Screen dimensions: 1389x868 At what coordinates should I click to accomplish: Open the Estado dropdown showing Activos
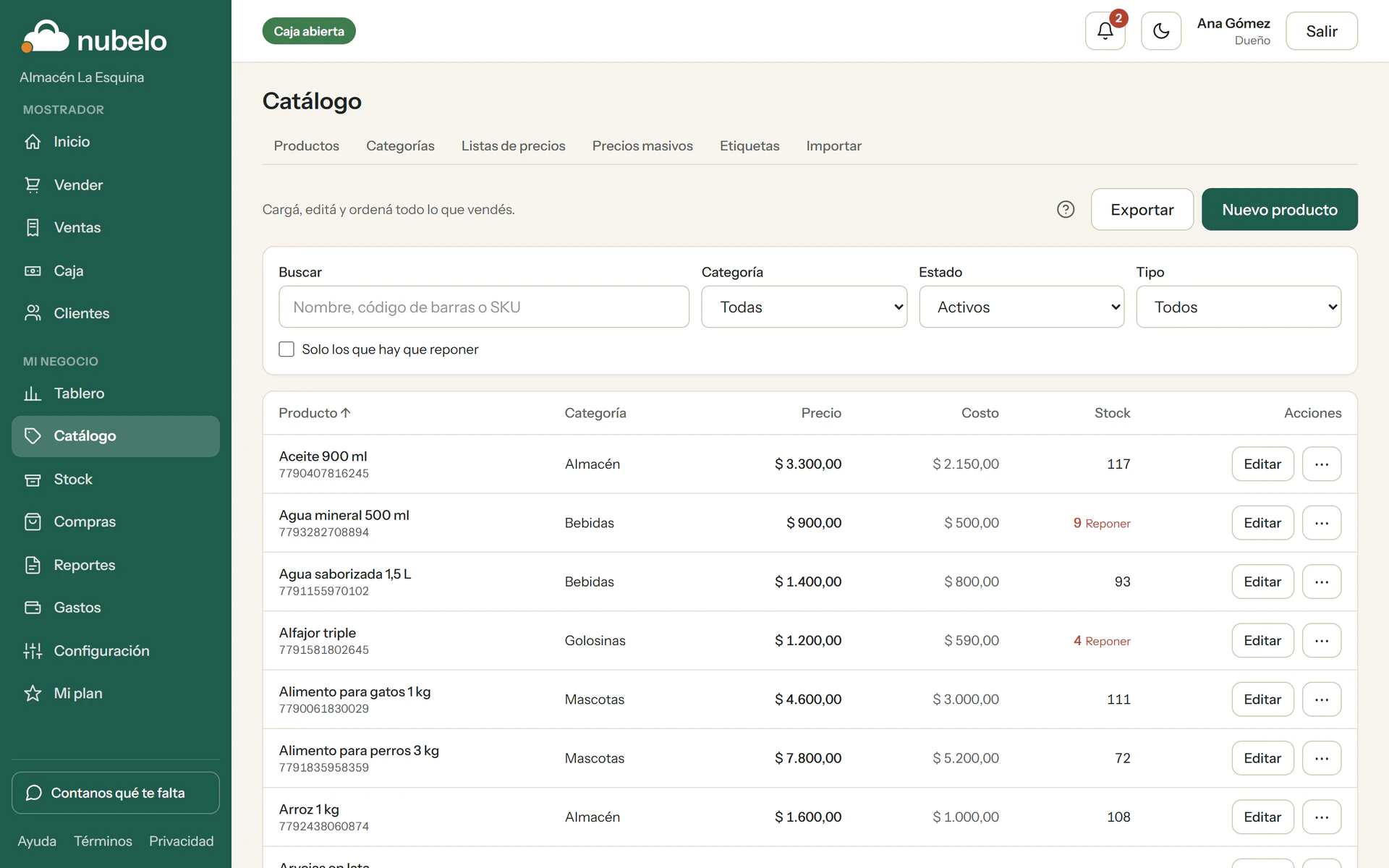point(1021,307)
